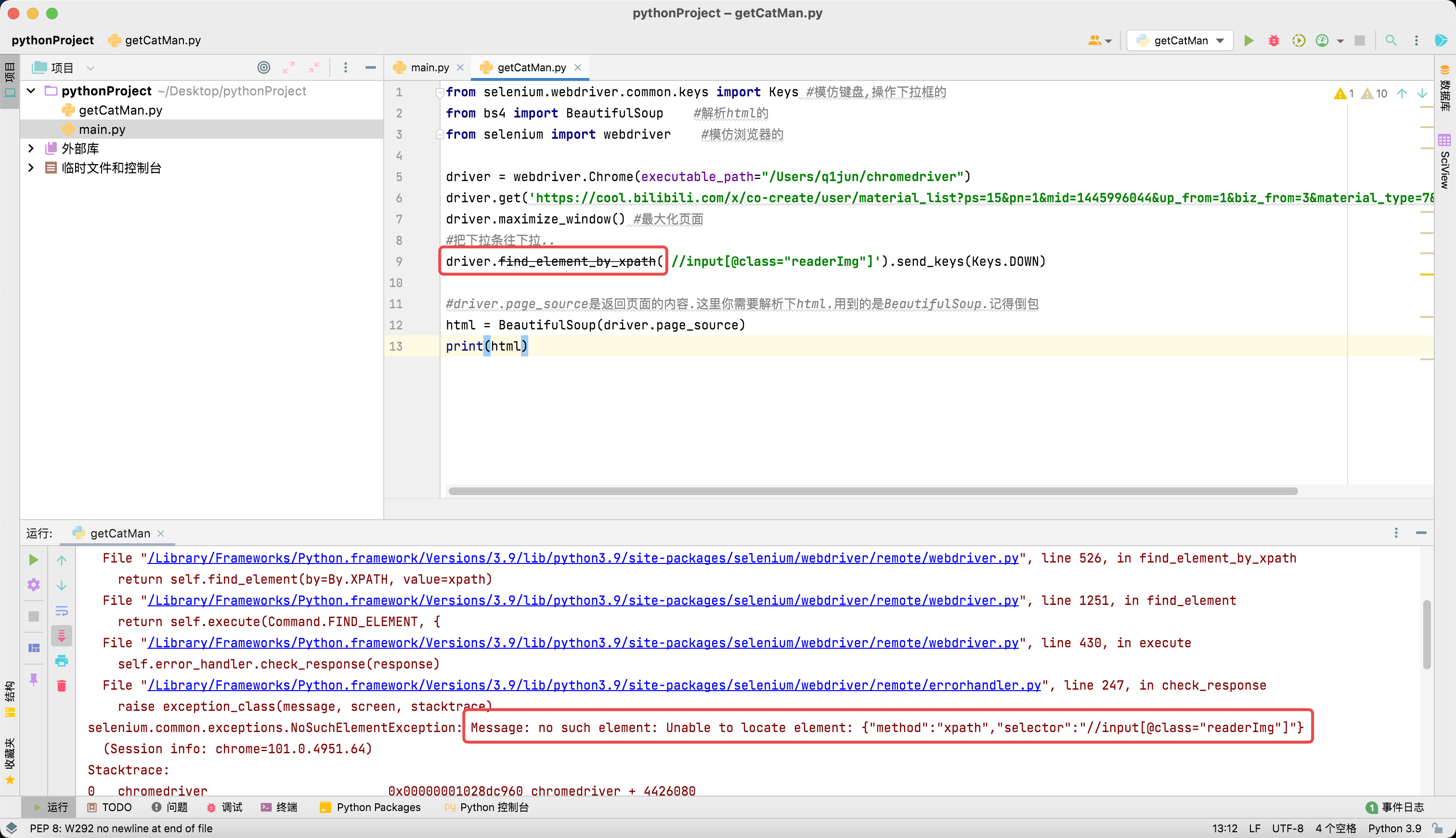This screenshot has height=838, width=1456.
Task: Open project panel options dots
Action: (x=345, y=67)
